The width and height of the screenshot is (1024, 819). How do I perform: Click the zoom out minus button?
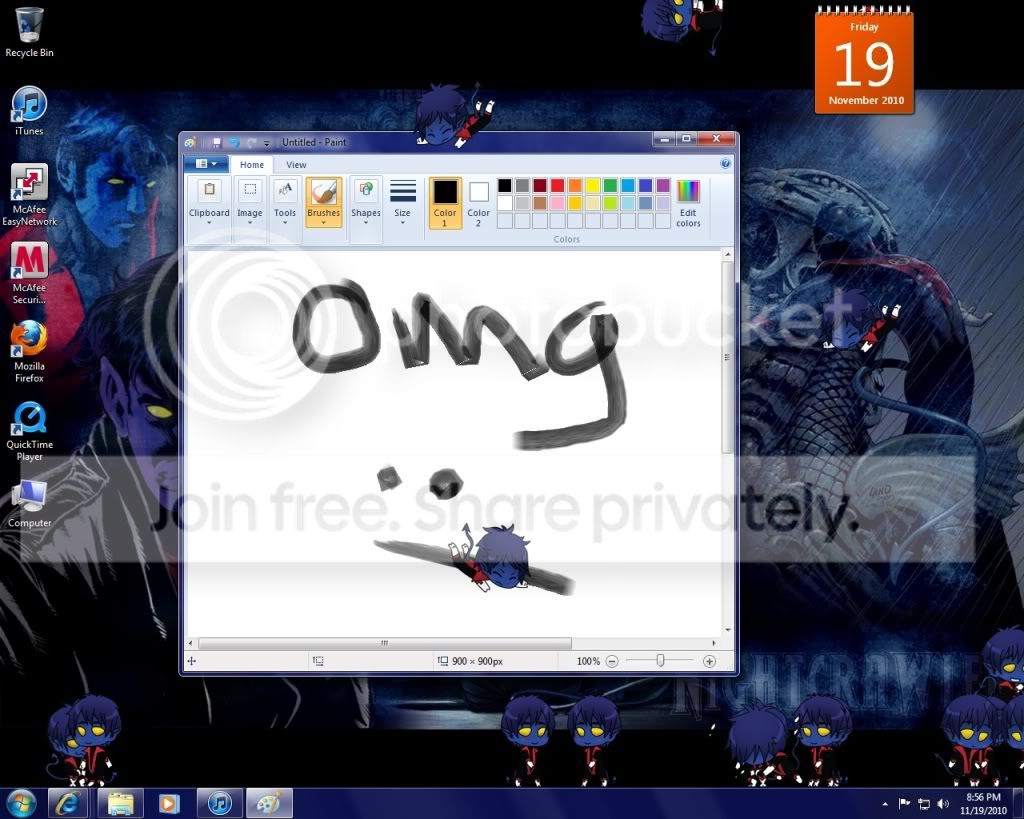coord(612,662)
